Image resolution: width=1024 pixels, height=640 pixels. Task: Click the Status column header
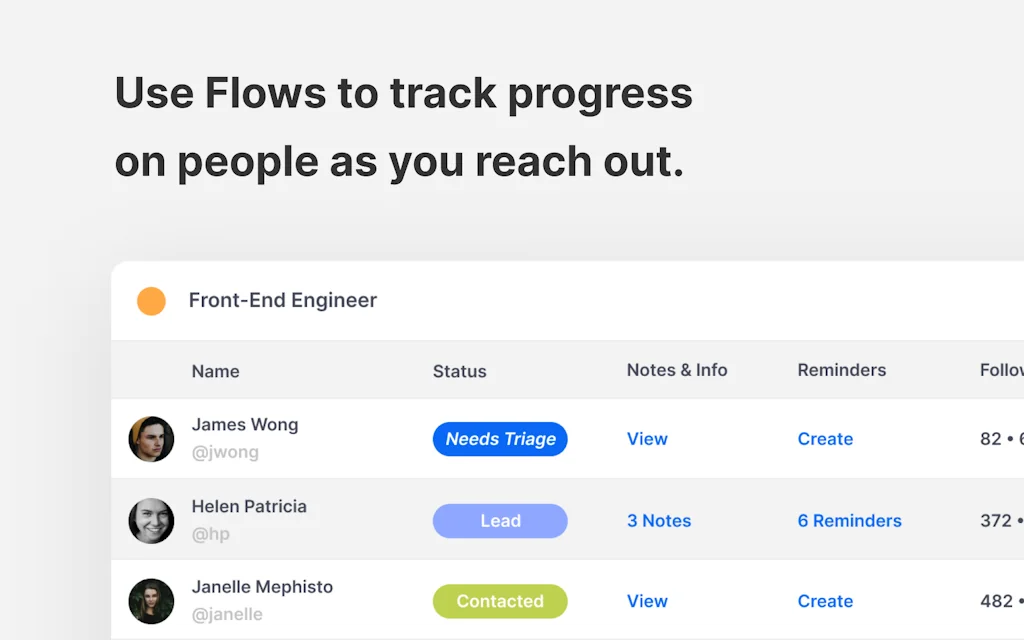click(x=459, y=371)
